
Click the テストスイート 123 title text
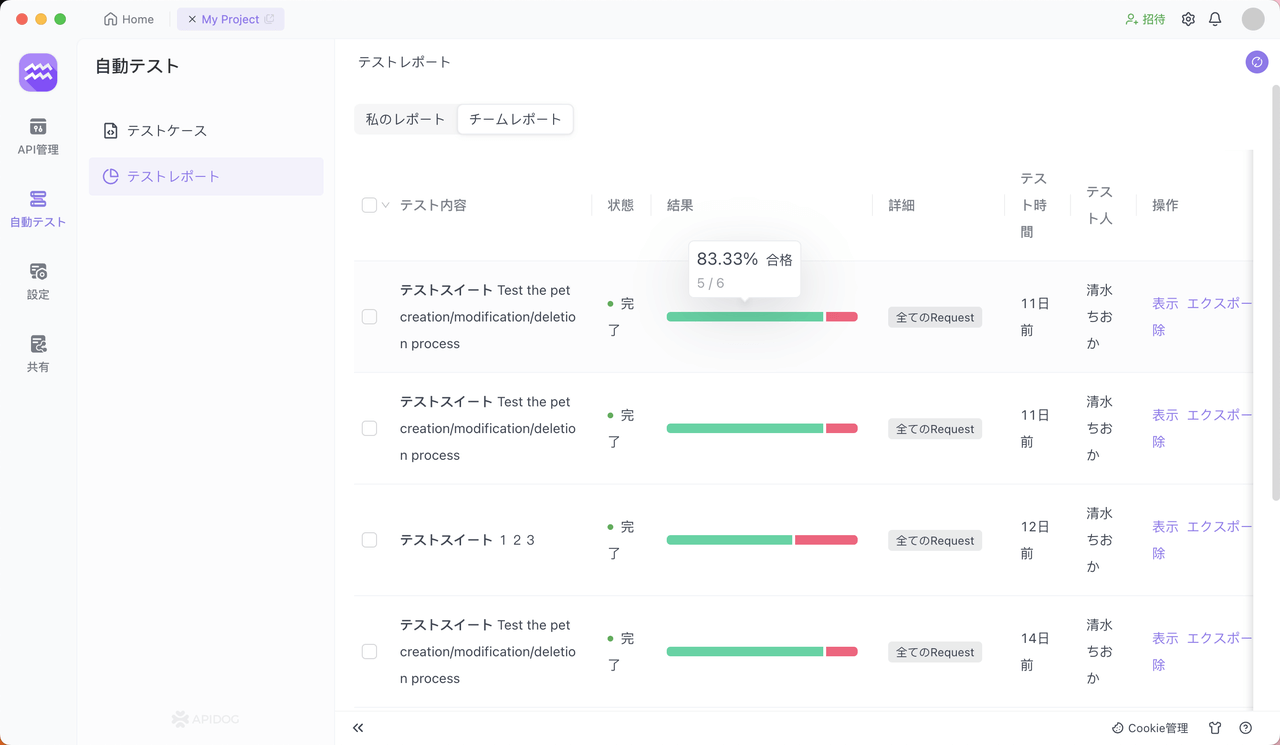coord(468,540)
